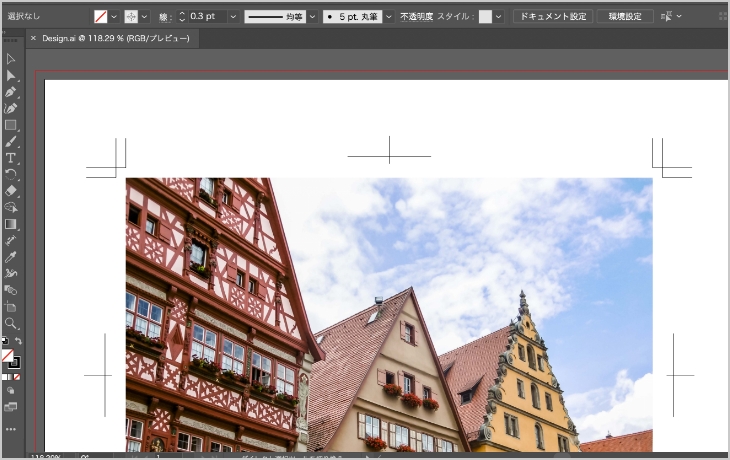Viewport: 730px width, 460px height.
Task: Reset to default fill and stroke
Action: 5,340
